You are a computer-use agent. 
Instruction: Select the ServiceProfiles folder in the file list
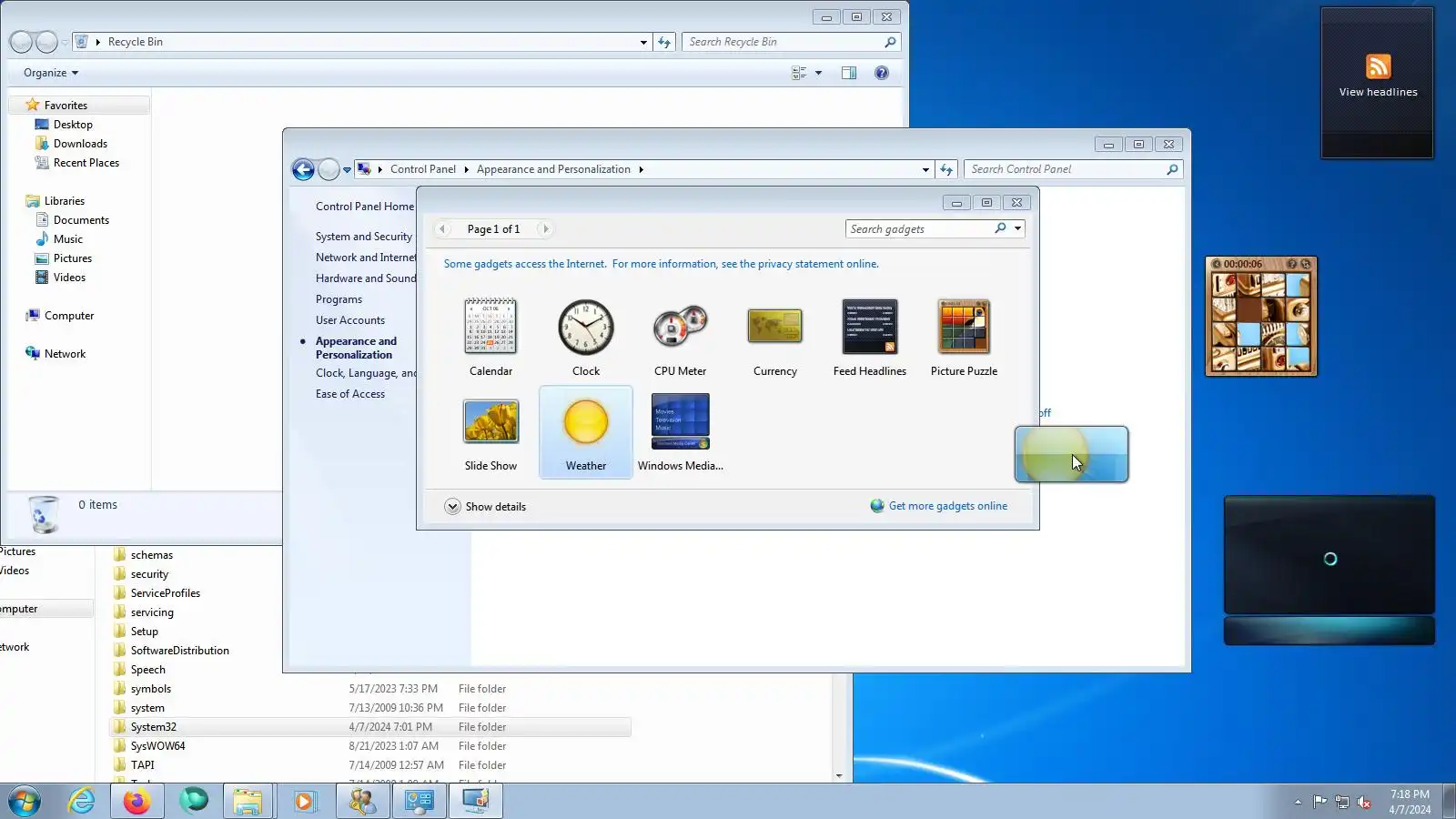(x=165, y=593)
